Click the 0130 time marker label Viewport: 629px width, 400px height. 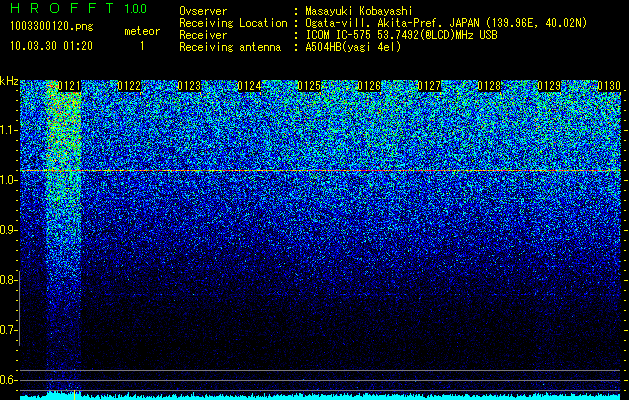click(609, 86)
